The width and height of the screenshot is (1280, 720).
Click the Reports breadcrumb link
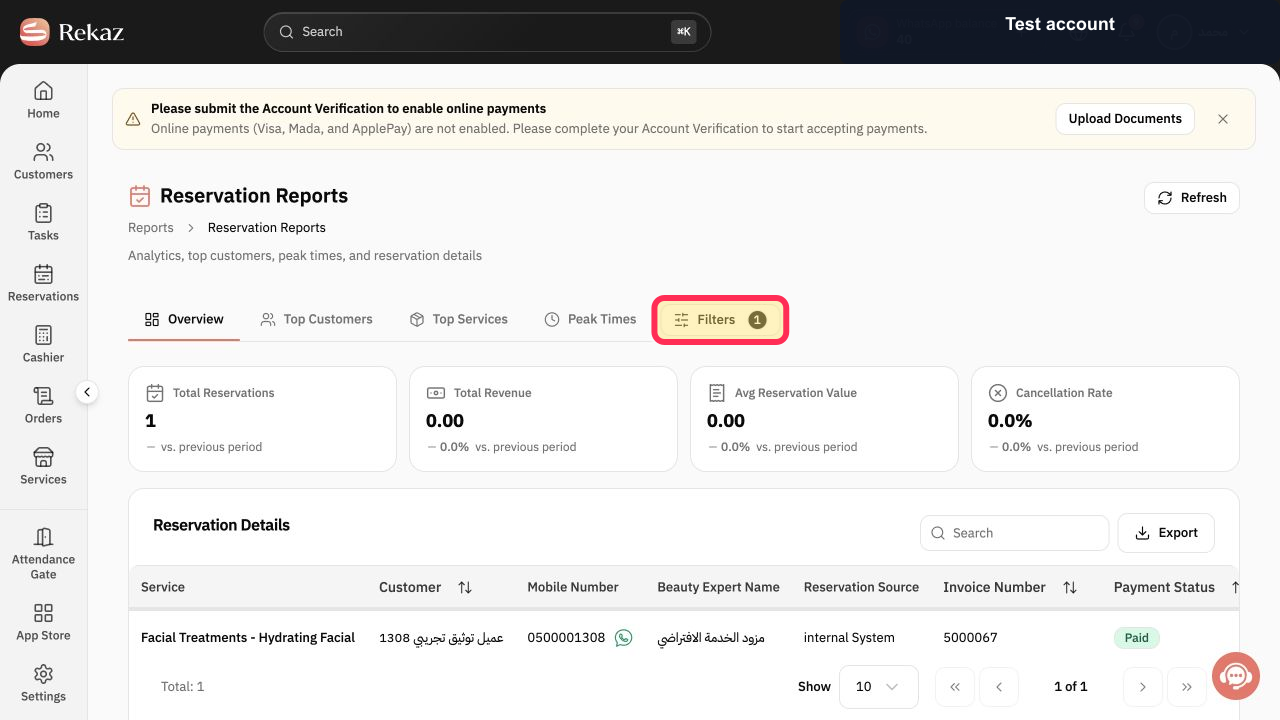point(151,228)
